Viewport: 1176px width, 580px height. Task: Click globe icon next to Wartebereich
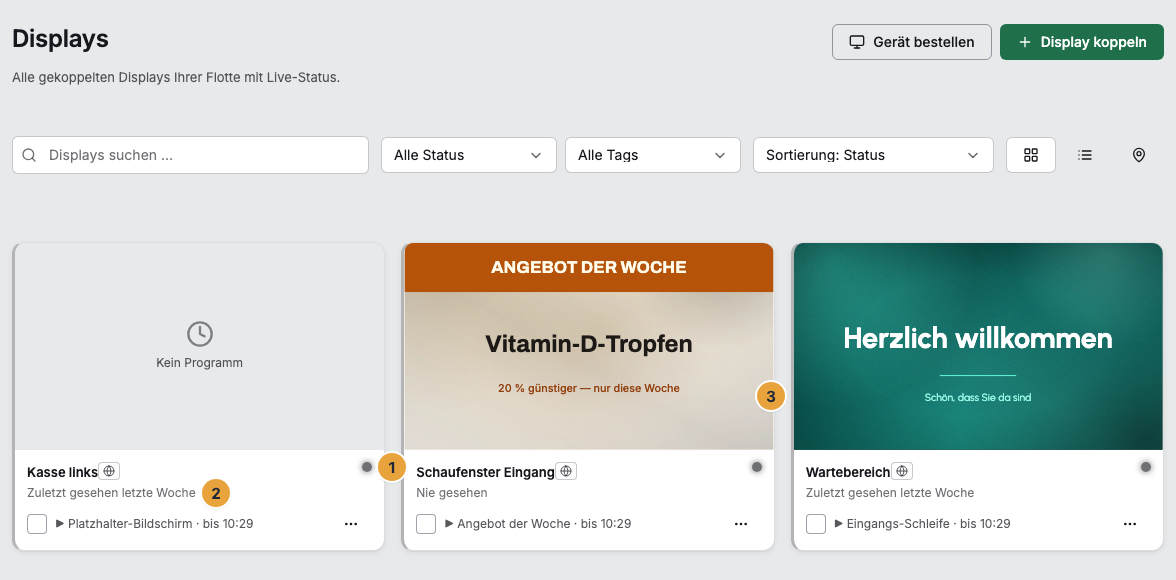(902, 471)
